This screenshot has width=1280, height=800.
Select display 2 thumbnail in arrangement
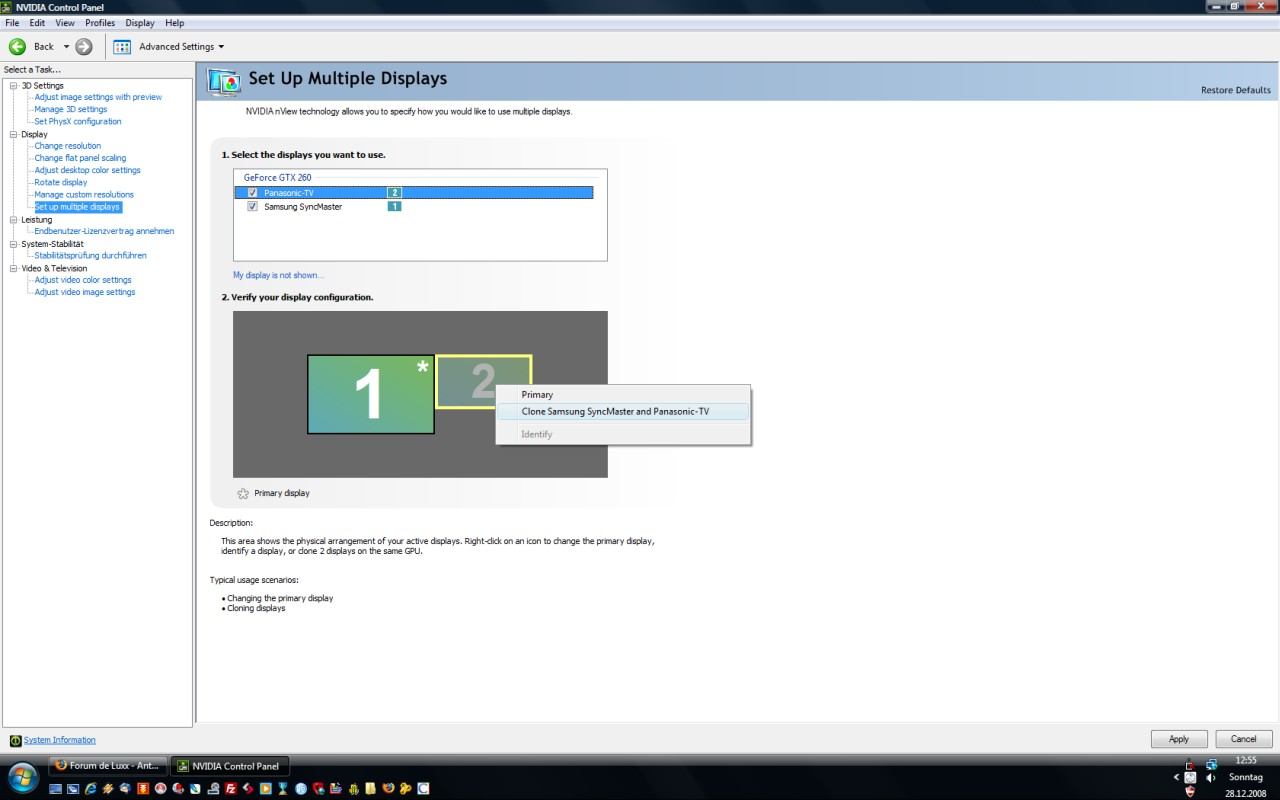point(484,381)
